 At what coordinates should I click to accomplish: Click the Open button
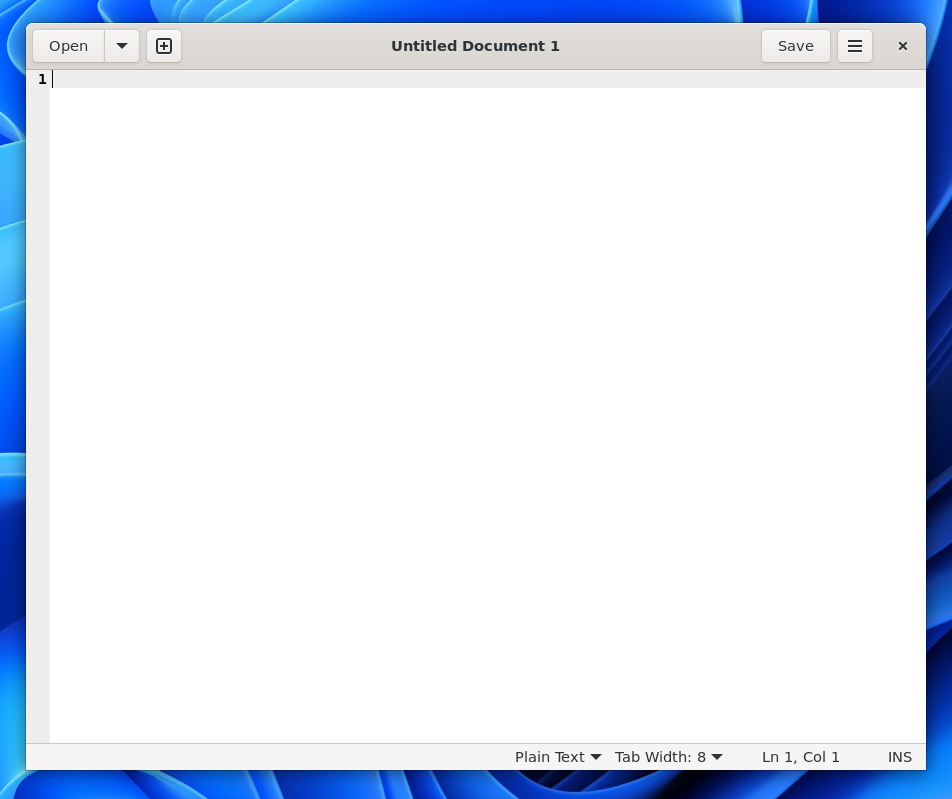click(x=68, y=46)
